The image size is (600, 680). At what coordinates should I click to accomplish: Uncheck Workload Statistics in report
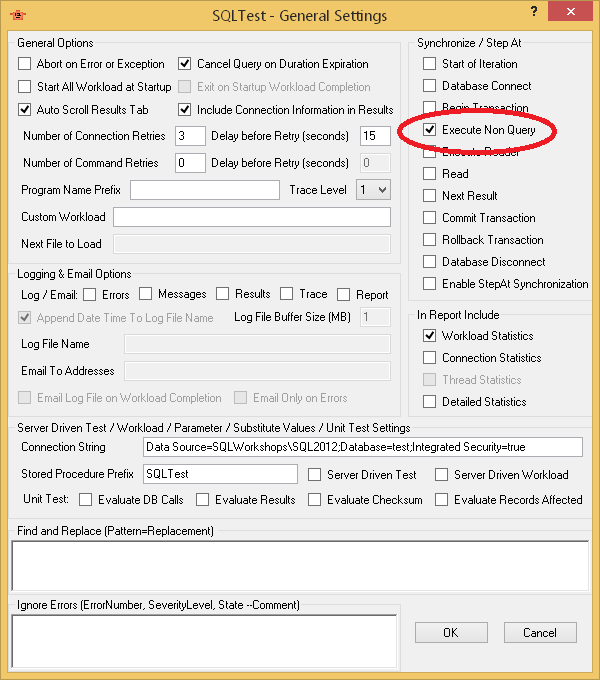tap(430, 336)
